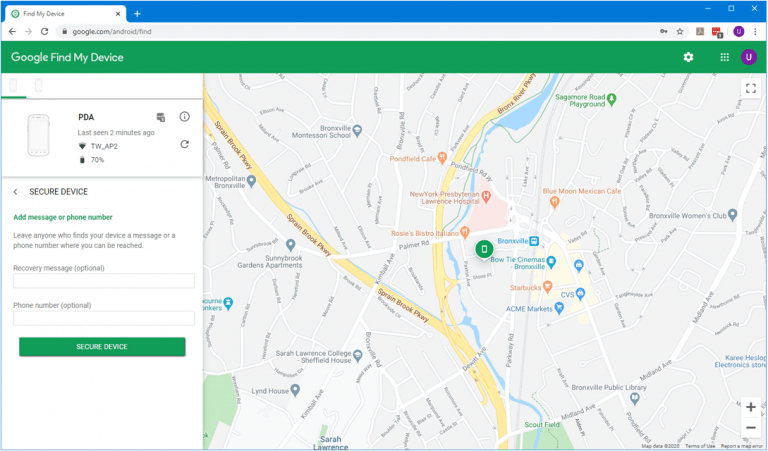The width and height of the screenshot is (768, 451).
Task: Click the 70% battery level text
Action: (97, 160)
